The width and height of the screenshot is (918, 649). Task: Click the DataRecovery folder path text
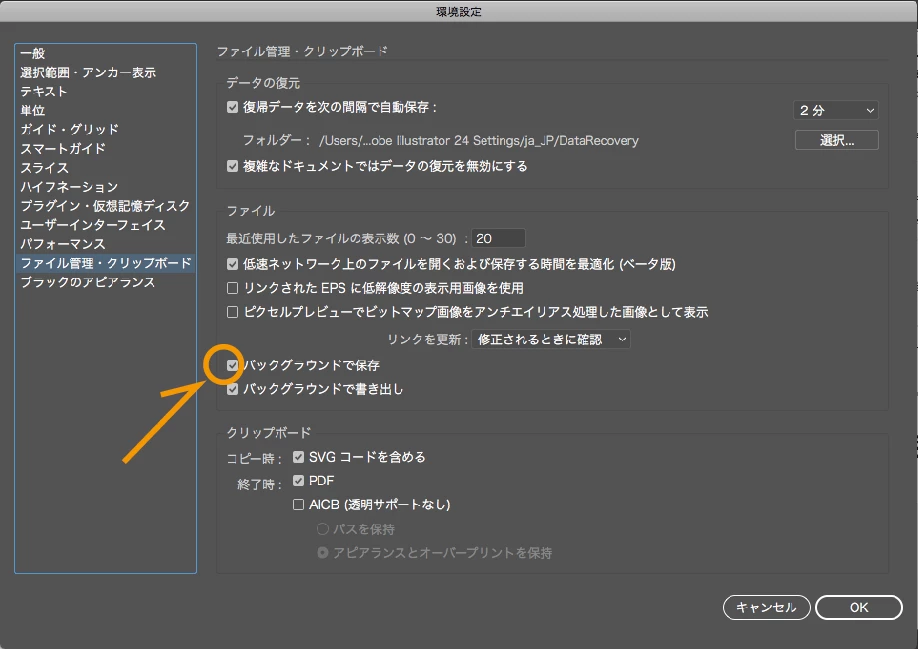(478, 140)
